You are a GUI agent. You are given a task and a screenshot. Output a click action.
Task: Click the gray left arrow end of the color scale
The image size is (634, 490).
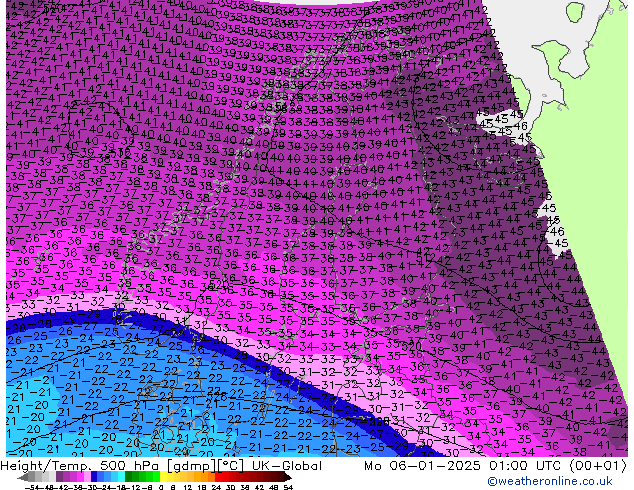(22, 477)
